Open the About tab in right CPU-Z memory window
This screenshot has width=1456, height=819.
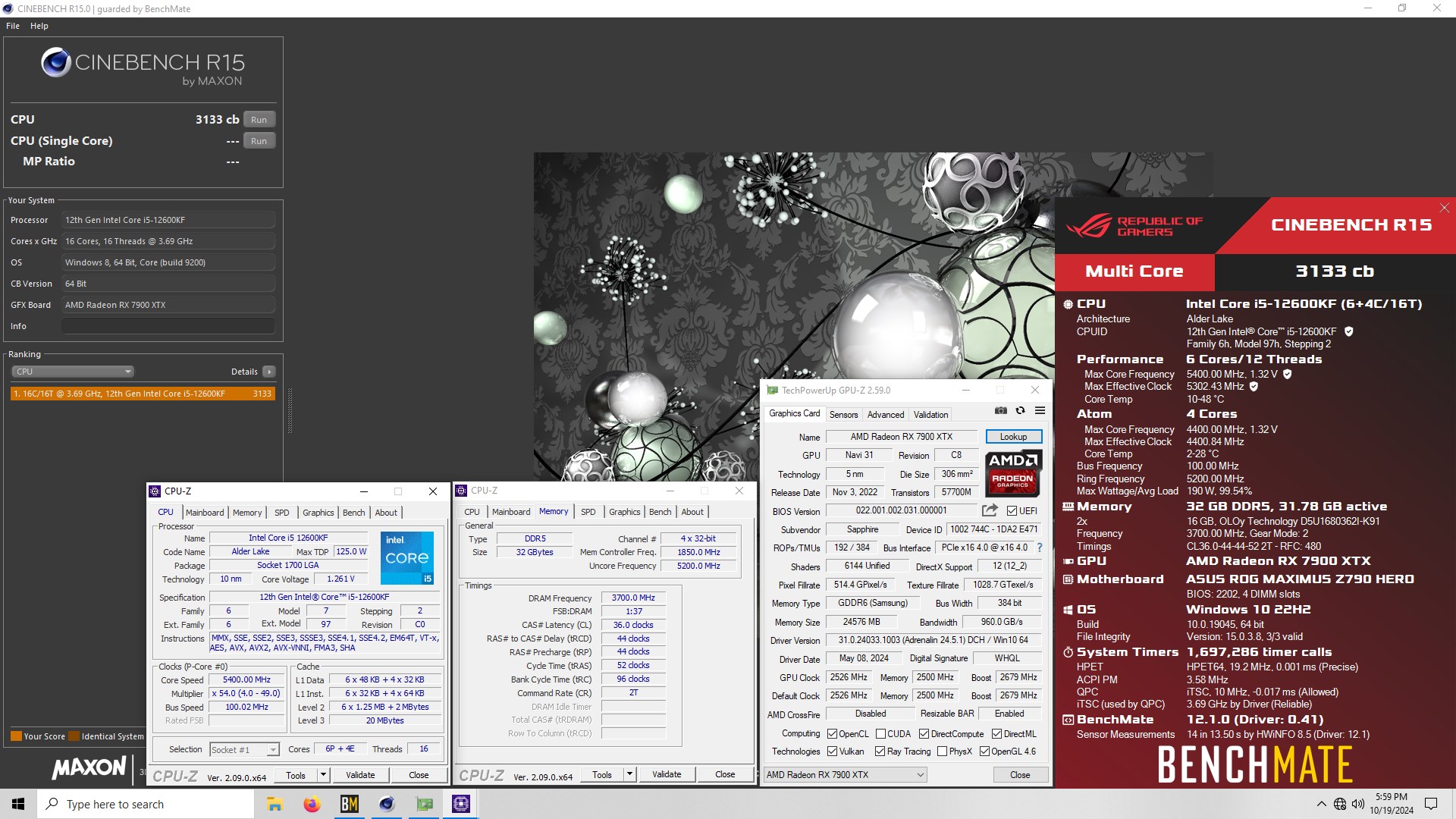coord(692,512)
